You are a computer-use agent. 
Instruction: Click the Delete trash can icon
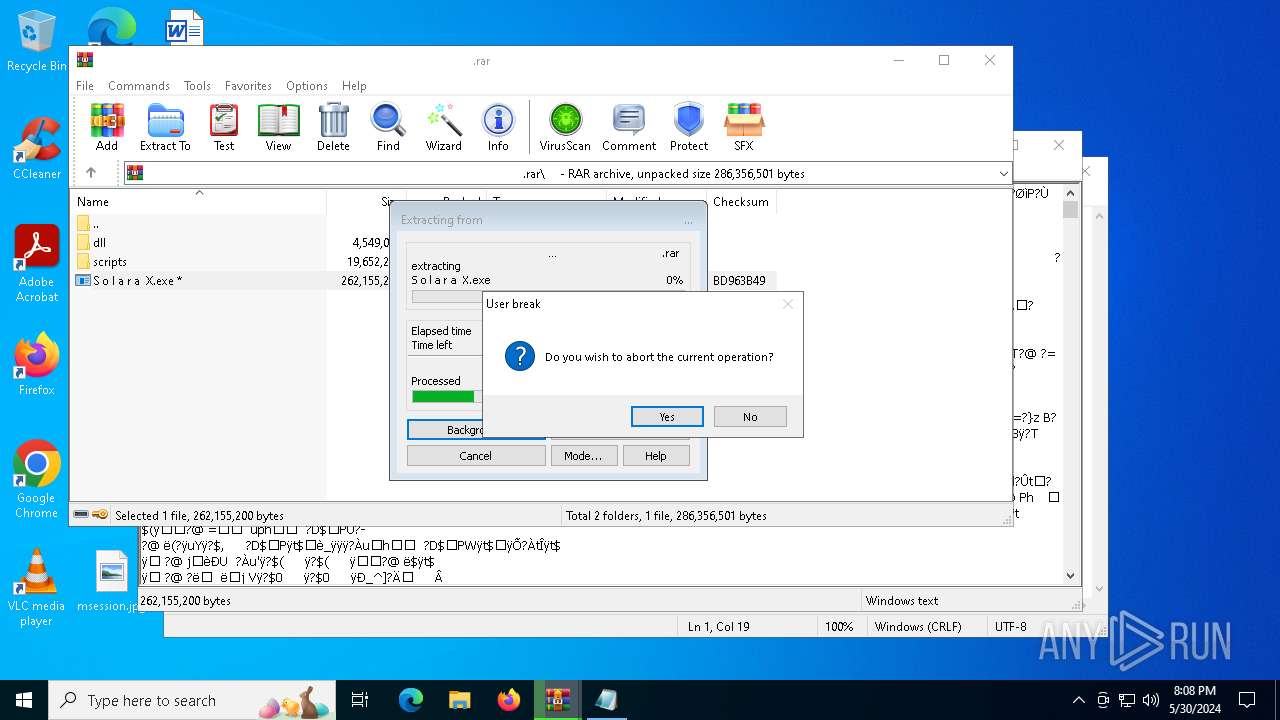tap(333, 127)
